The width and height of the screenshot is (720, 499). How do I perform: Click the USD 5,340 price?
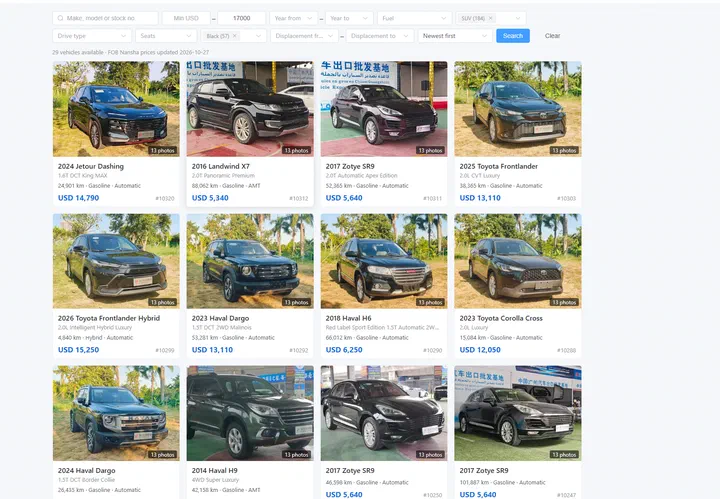[x=210, y=198]
